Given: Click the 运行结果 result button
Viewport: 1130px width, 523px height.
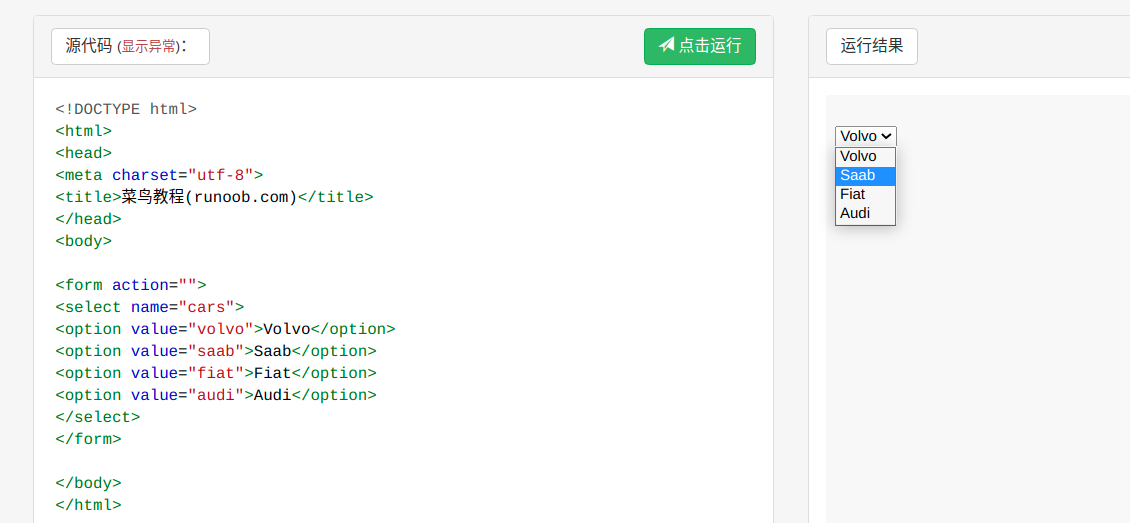Looking at the screenshot, I should (x=871, y=46).
